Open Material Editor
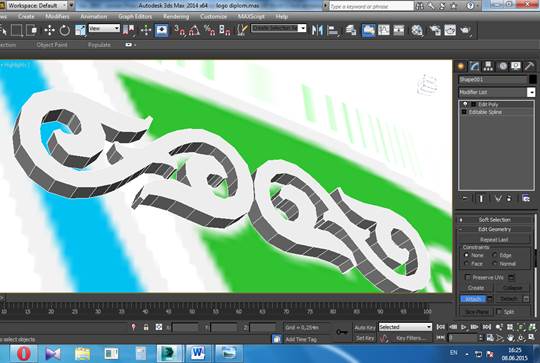 pos(417,30)
